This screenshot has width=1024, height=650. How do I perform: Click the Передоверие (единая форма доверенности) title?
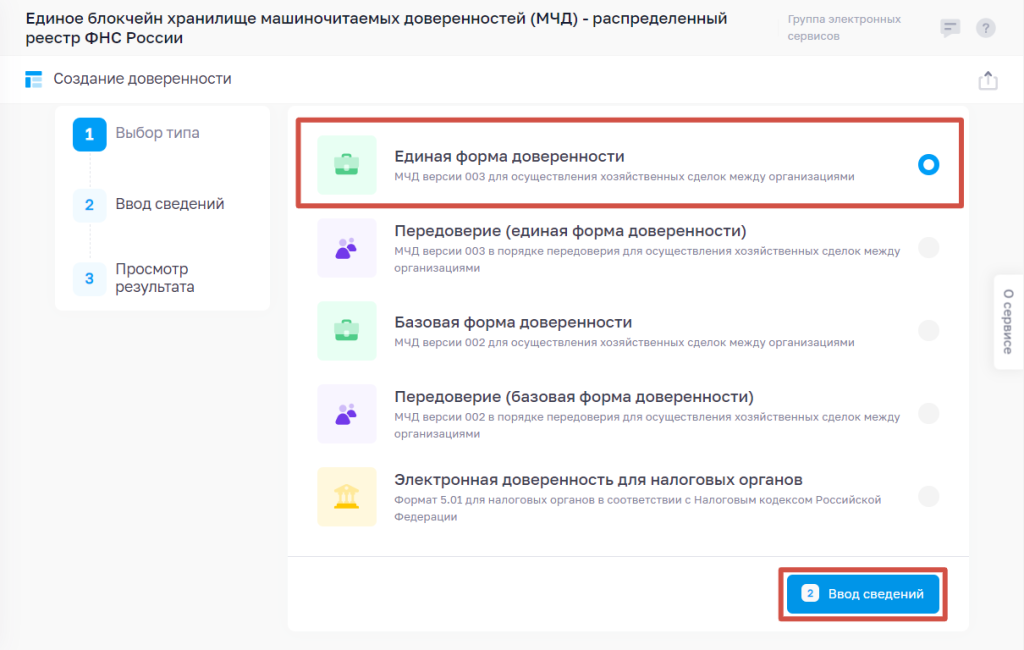coord(570,231)
